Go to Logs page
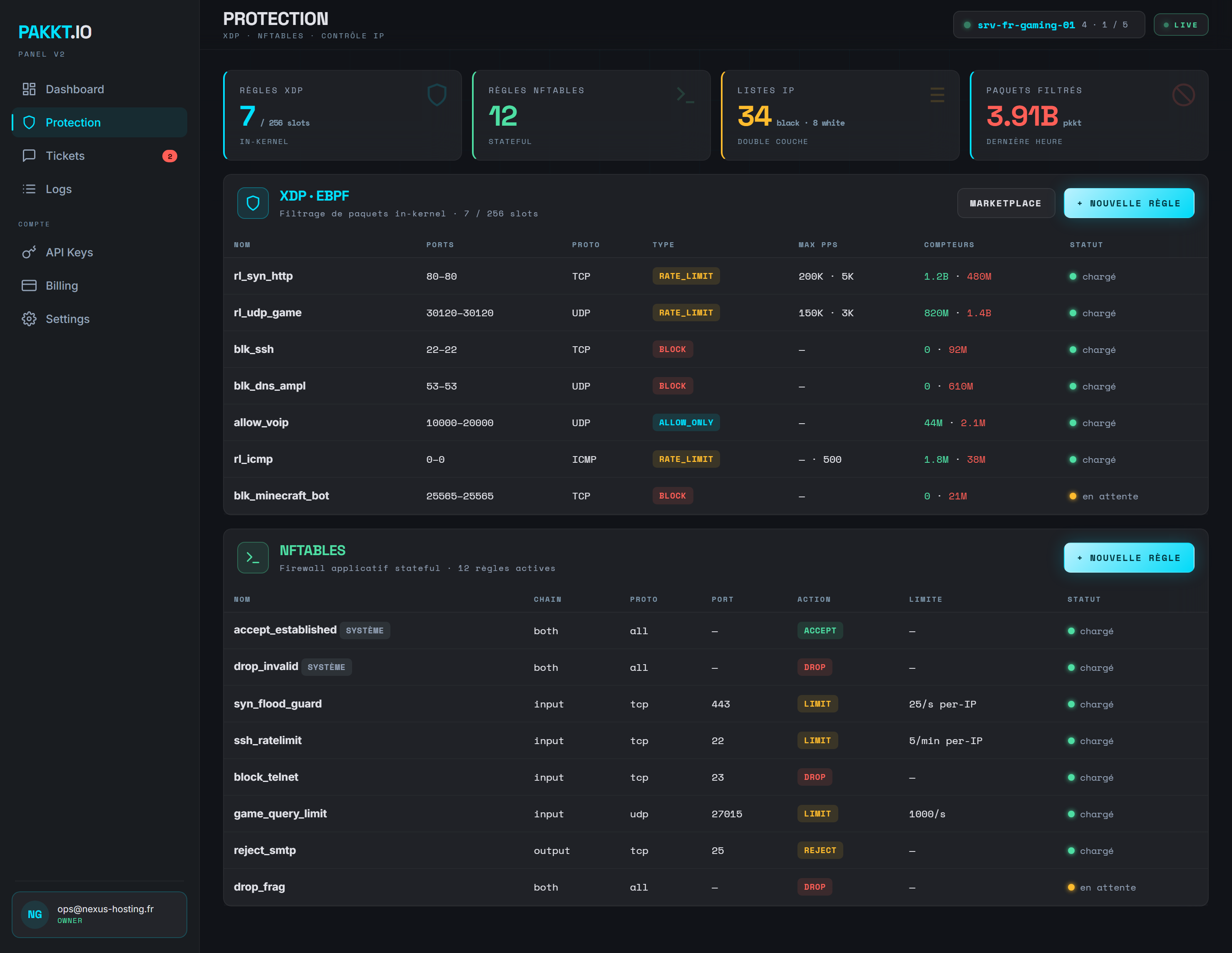 [99, 189]
